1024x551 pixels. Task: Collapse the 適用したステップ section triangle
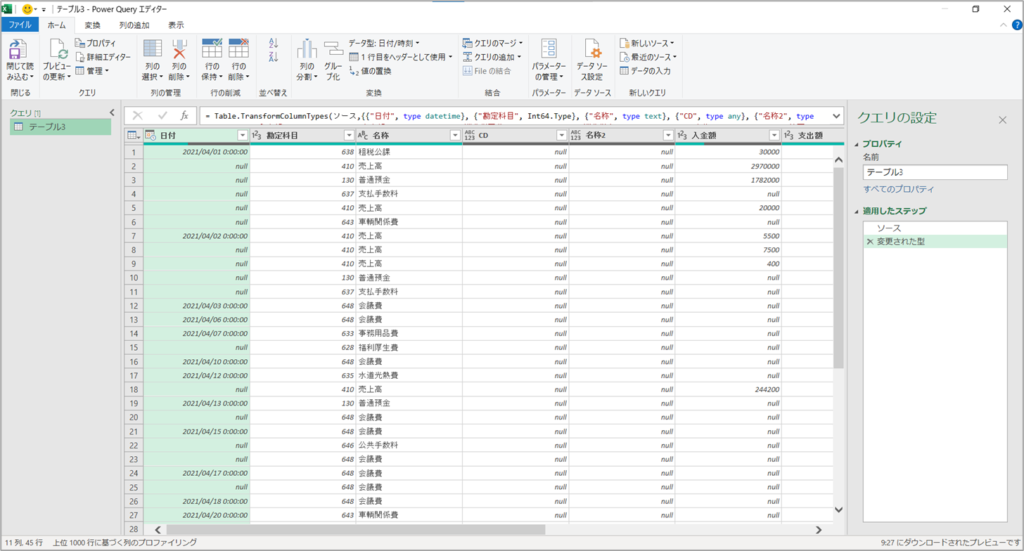pyautogui.click(x=857, y=212)
